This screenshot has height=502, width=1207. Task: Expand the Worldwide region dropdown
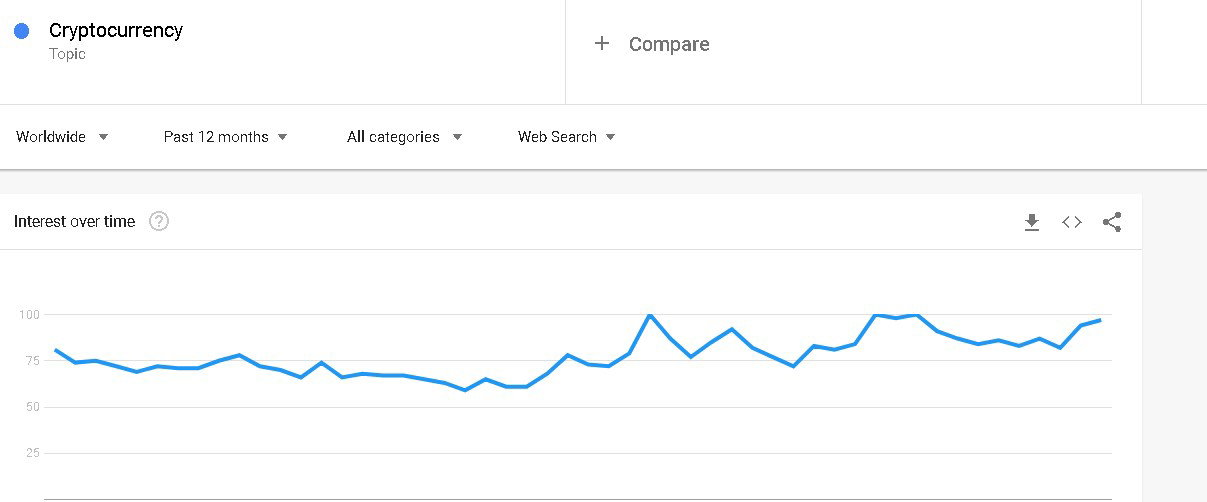coord(62,137)
